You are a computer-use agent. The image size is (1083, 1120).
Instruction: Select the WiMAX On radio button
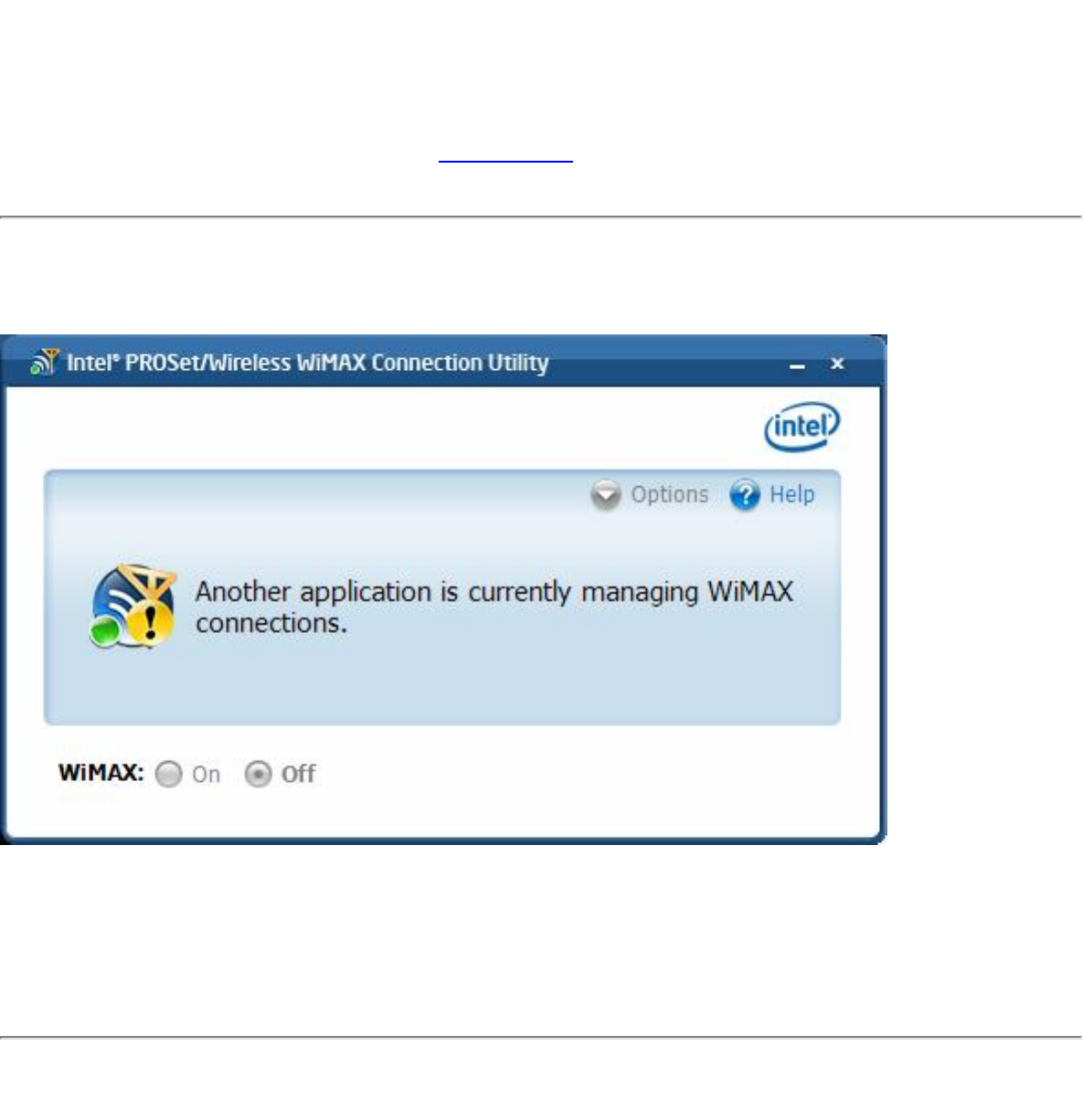coord(168,774)
